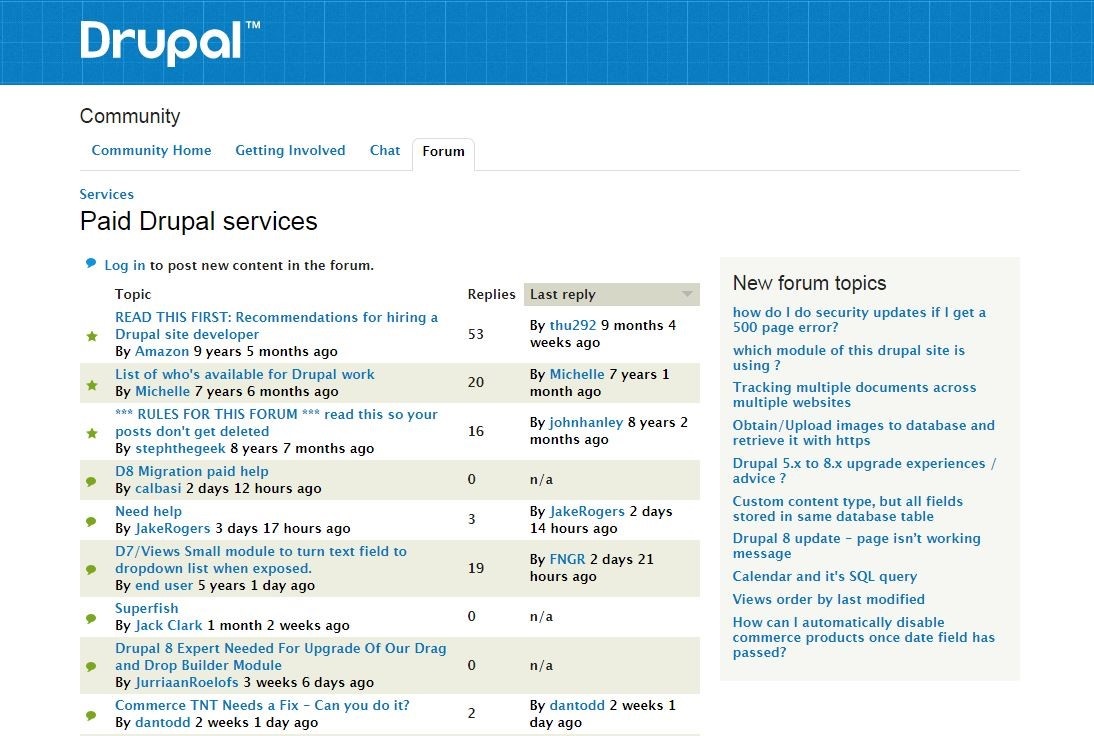
Task: Click the reply count 20
Action: click(x=476, y=382)
